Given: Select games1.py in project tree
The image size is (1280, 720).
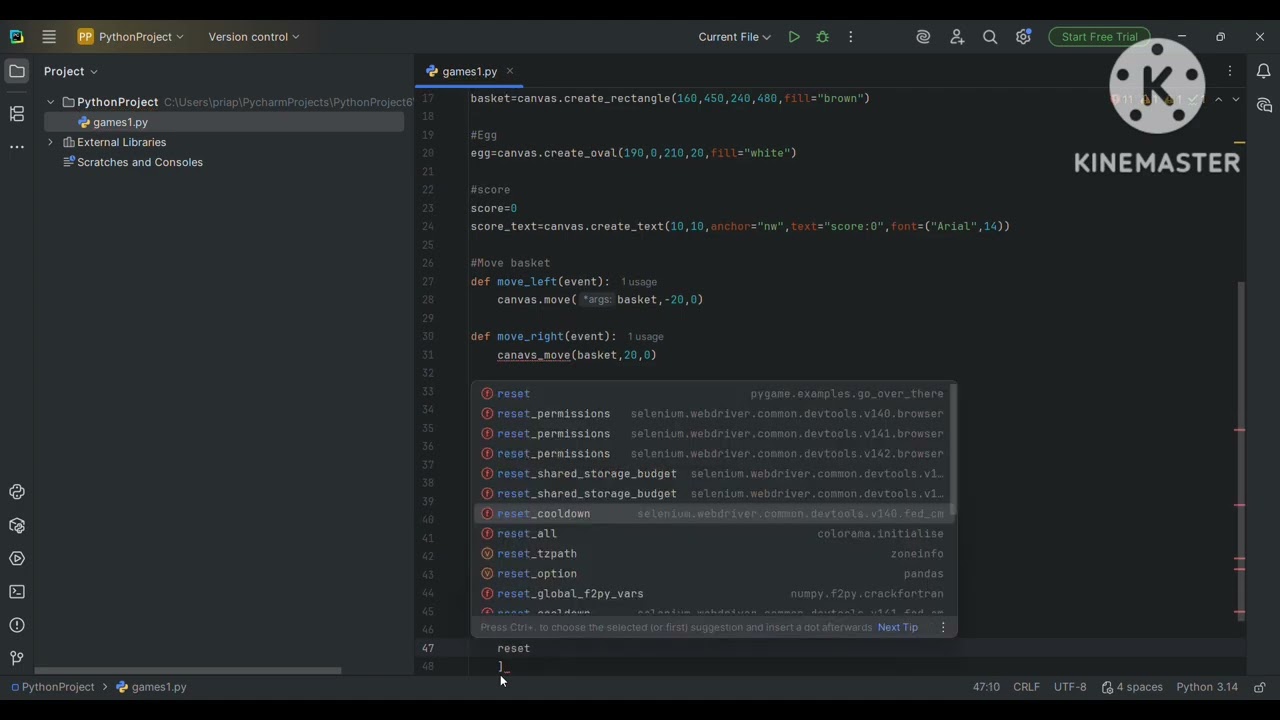Looking at the screenshot, I should [120, 122].
